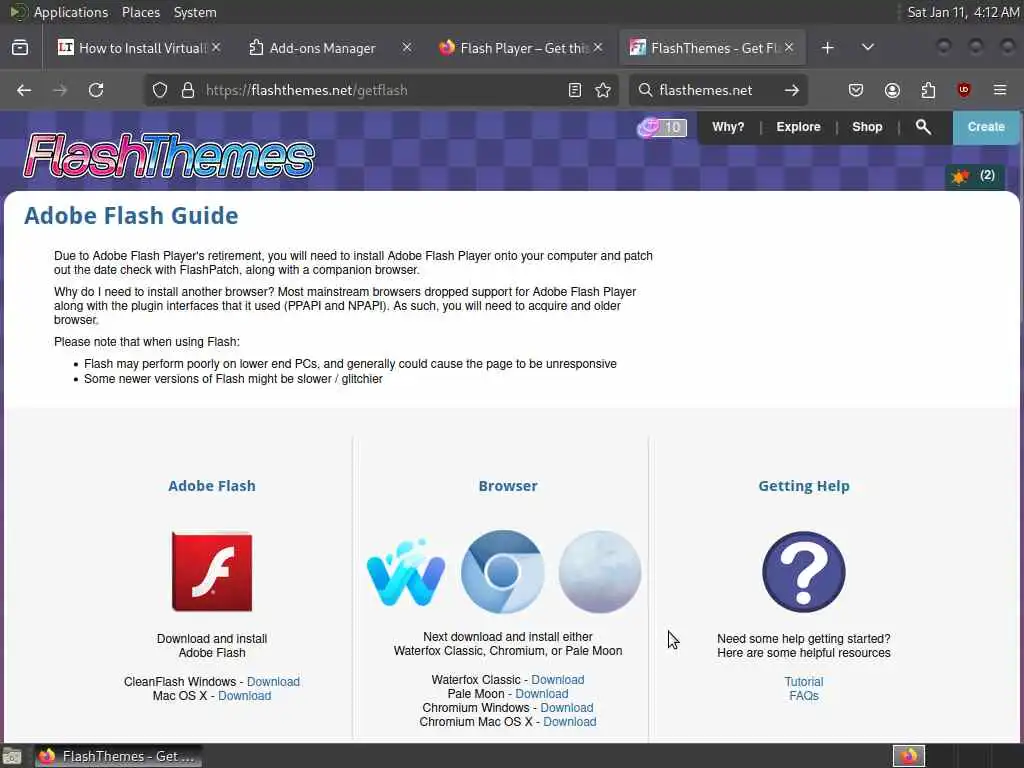Click the site search magnifier icon
This screenshot has width=1024, height=768.
(923, 127)
